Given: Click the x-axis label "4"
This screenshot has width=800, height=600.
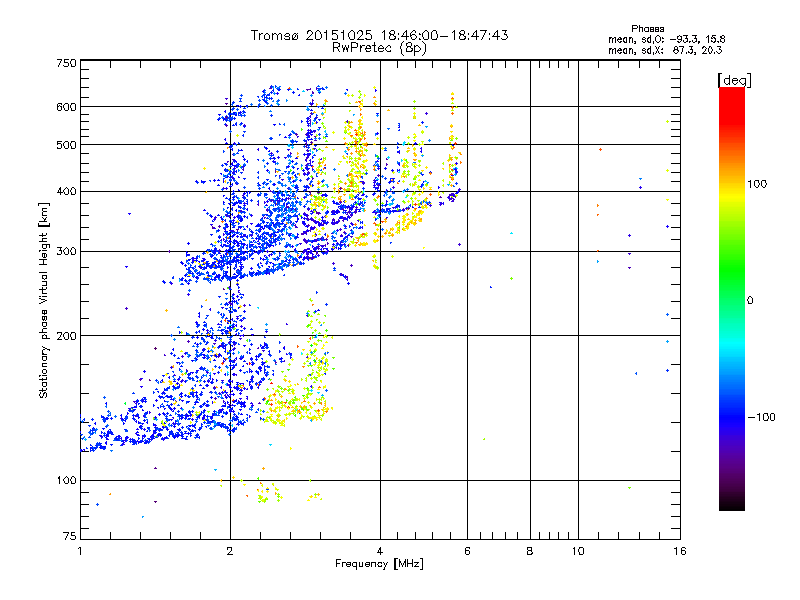Looking at the screenshot, I should click(380, 551).
